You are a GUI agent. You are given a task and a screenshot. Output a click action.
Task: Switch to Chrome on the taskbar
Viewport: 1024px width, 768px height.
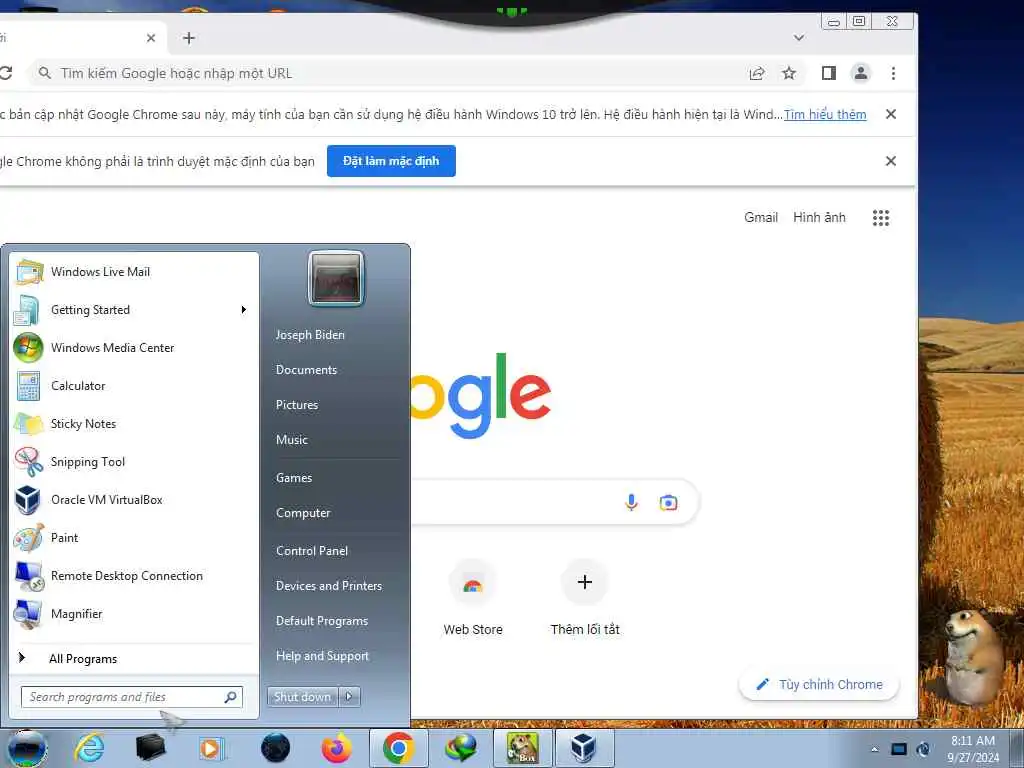398,748
